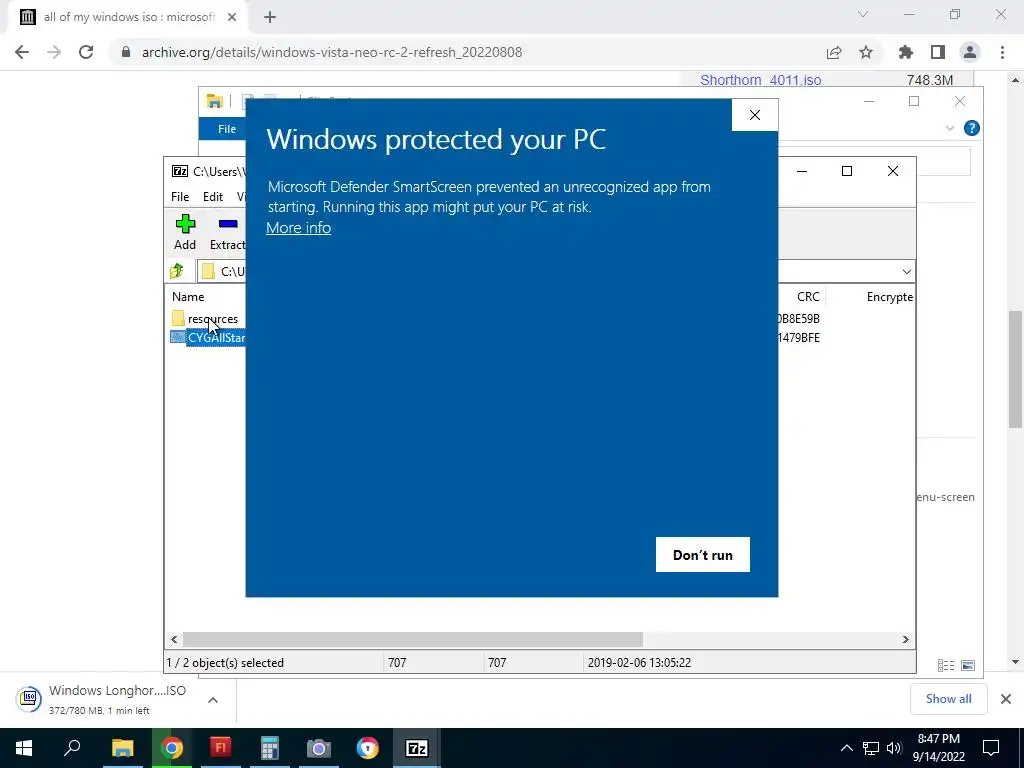
Task: Open the taskbar clock and date
Action: click(938, 748)
